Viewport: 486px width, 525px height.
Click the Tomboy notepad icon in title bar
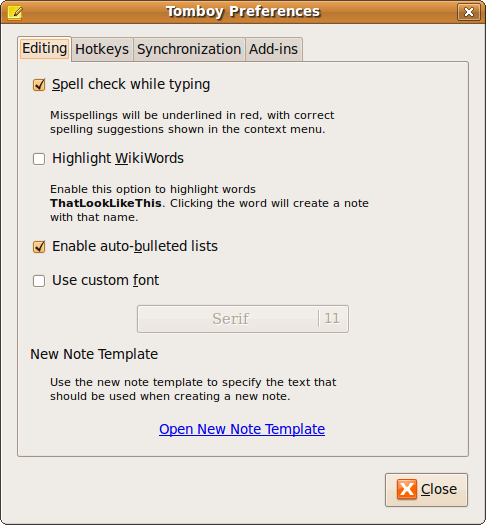point(14,12)
